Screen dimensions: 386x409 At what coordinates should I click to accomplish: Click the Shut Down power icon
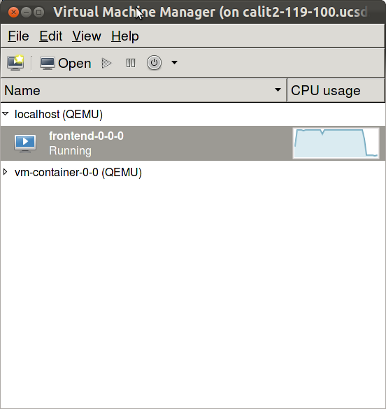tap(154, 63)
